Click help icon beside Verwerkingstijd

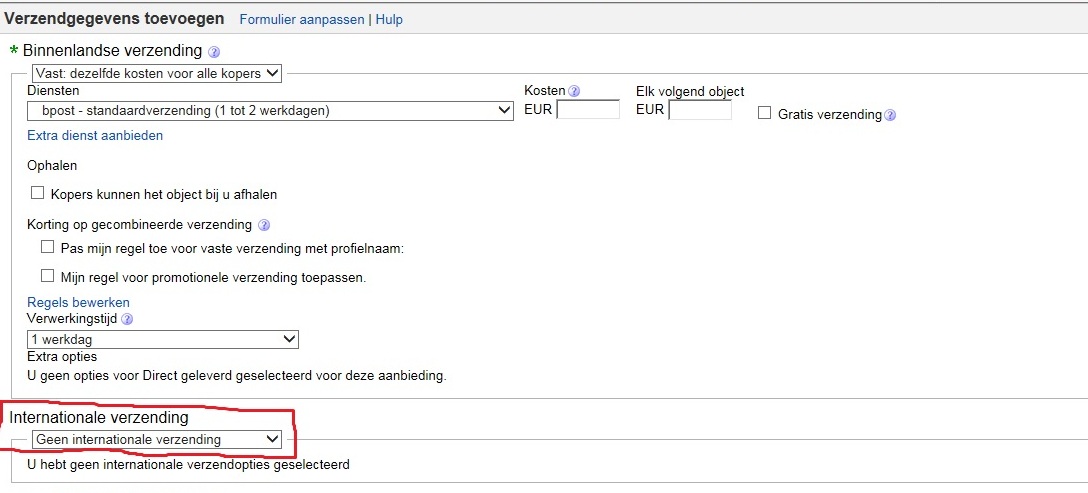point(127,319)
